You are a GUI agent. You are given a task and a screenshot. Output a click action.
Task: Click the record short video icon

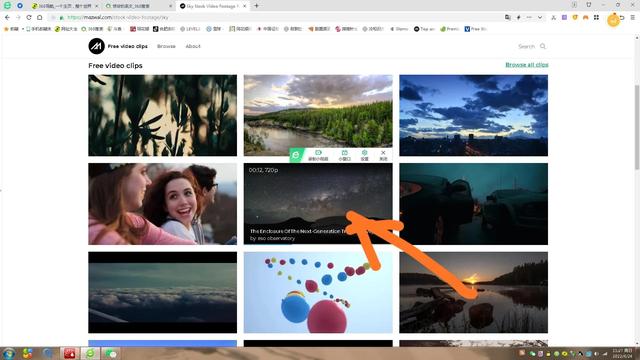[318, 155]
